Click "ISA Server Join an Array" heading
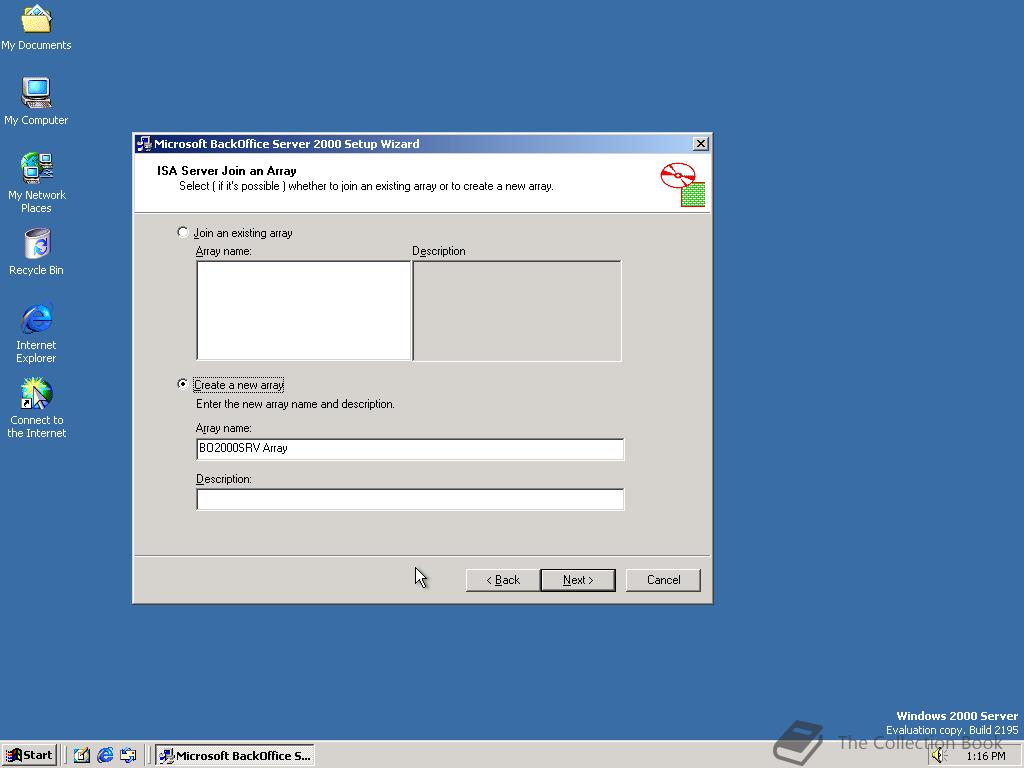The image size is (1024, 768). pyautogui.click(x=227, y=171)
